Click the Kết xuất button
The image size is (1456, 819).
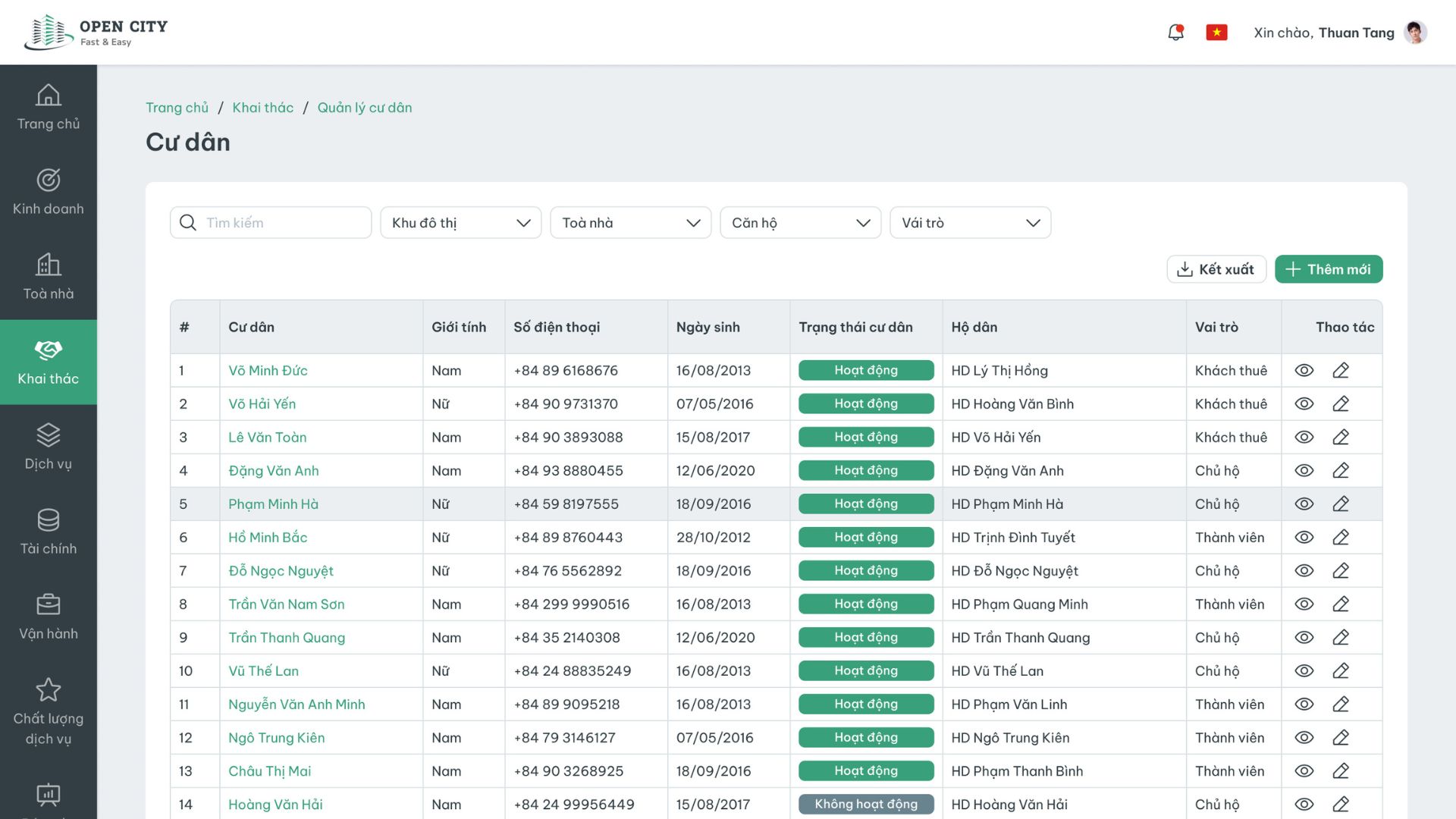point(1215,268)
